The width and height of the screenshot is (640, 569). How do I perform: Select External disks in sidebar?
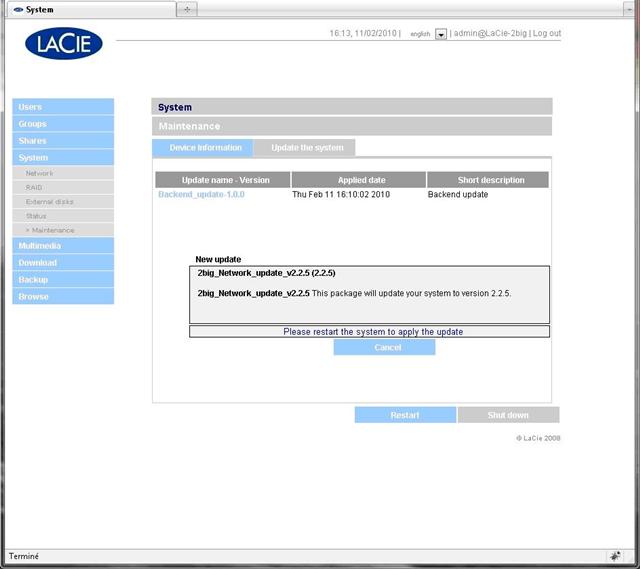50,202
